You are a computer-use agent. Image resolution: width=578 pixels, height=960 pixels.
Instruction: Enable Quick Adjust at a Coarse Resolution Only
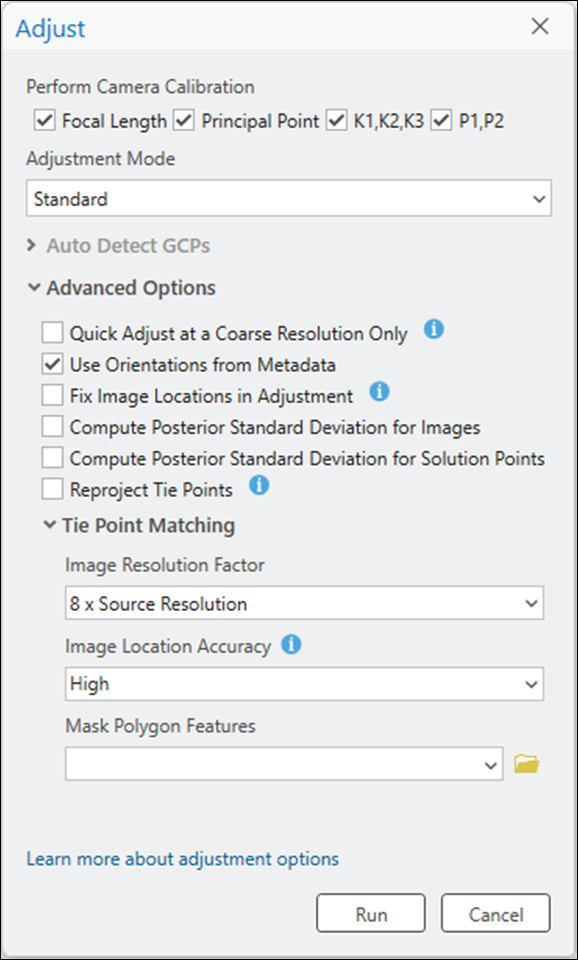(x=52, y=334)
